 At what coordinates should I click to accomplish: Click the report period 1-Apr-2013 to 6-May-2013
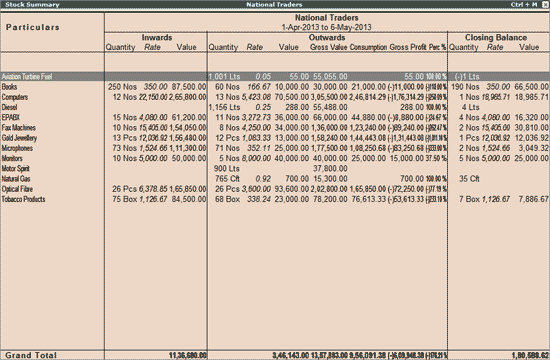pyautogui.click(x=327, y=27)
